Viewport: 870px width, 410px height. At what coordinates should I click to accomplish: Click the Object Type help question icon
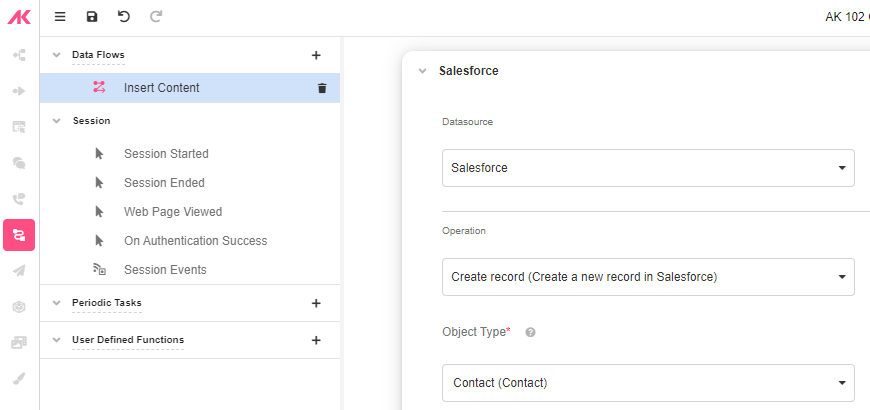coord(530,332)
